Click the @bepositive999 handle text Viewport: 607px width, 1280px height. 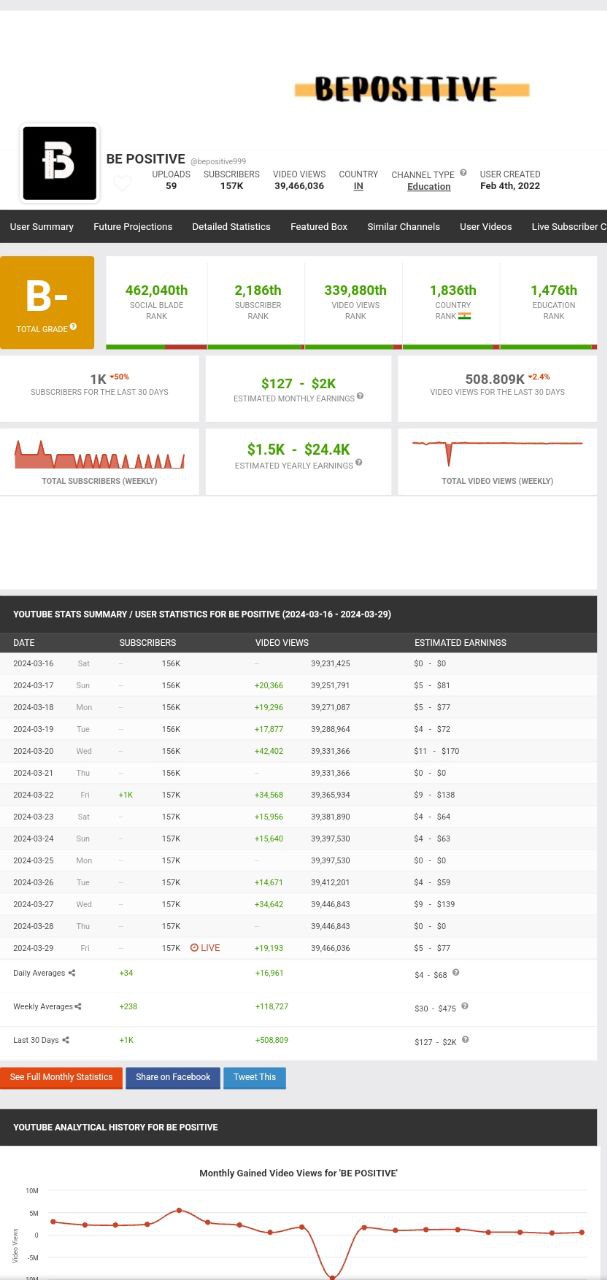[218, 161]
